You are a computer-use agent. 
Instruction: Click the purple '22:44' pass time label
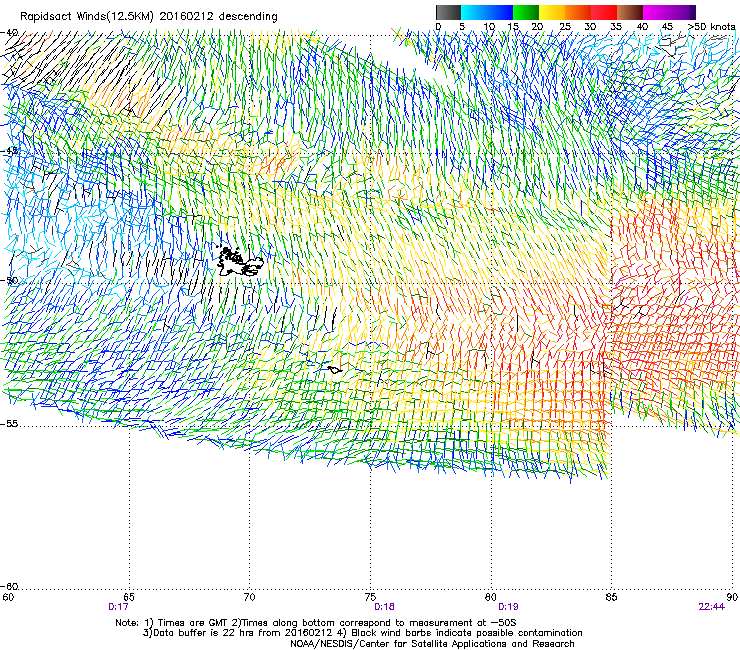click(x=711, y=607)
